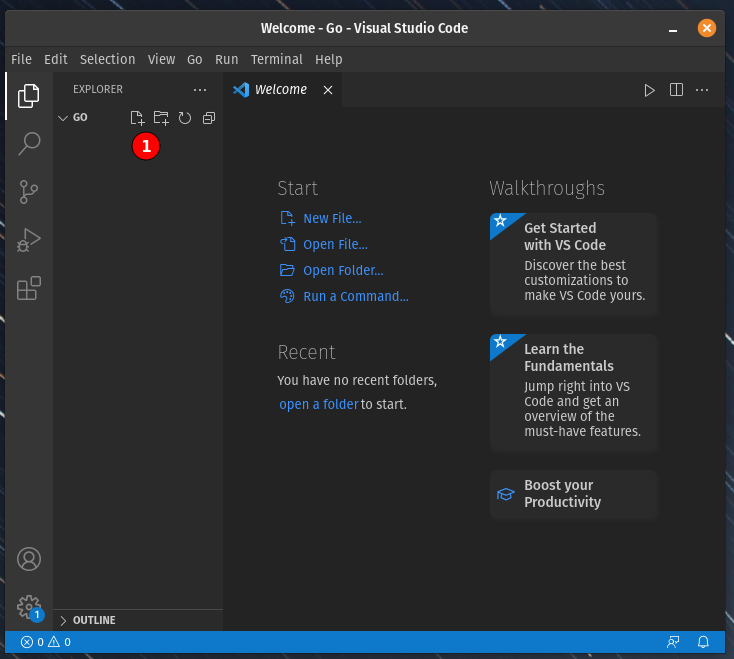Screen dimensions: 734x659
Task: Click the Run a Command... link
Action: 344,296
